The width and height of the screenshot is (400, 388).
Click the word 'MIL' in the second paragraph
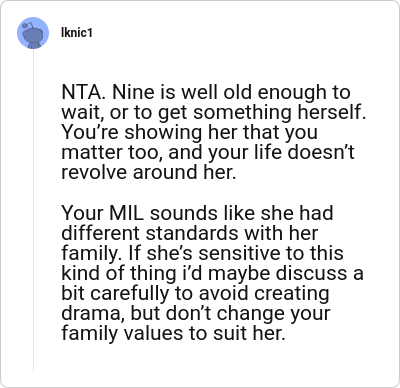coord(127,213)
